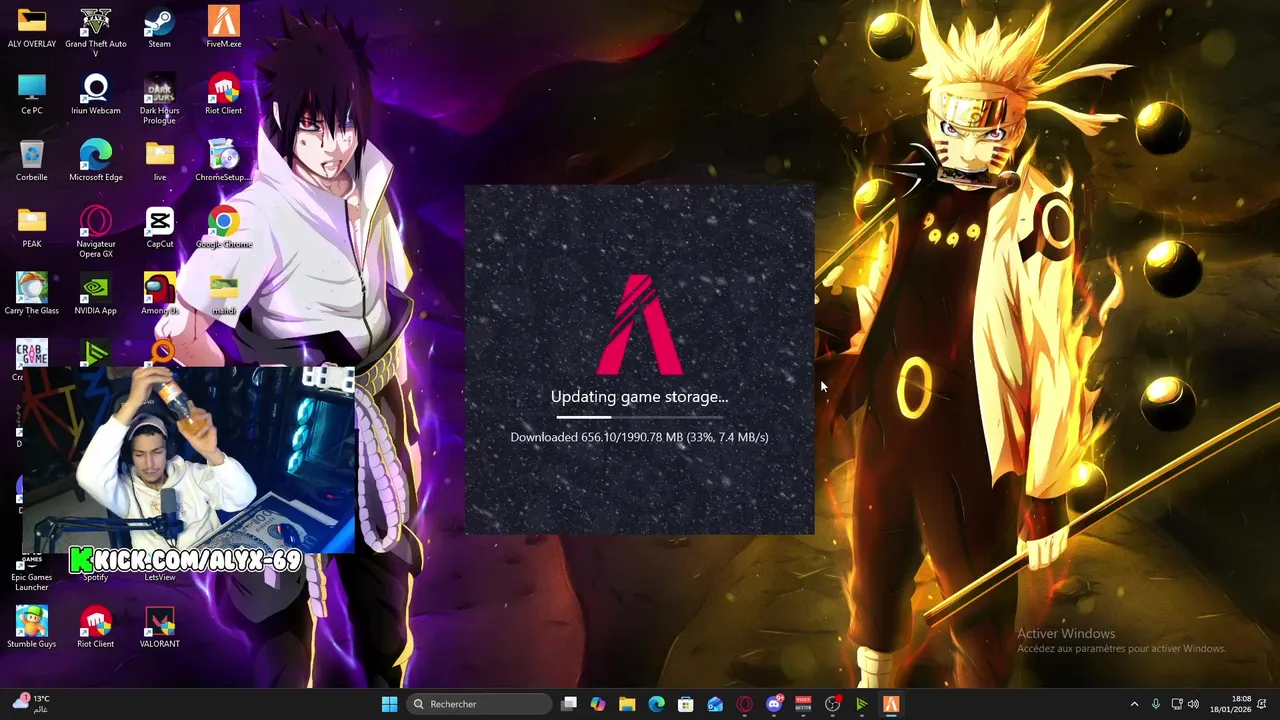Select the Epic Games Launcher shortcut
The image size is (1280, 720).
(x=32, y=574)
